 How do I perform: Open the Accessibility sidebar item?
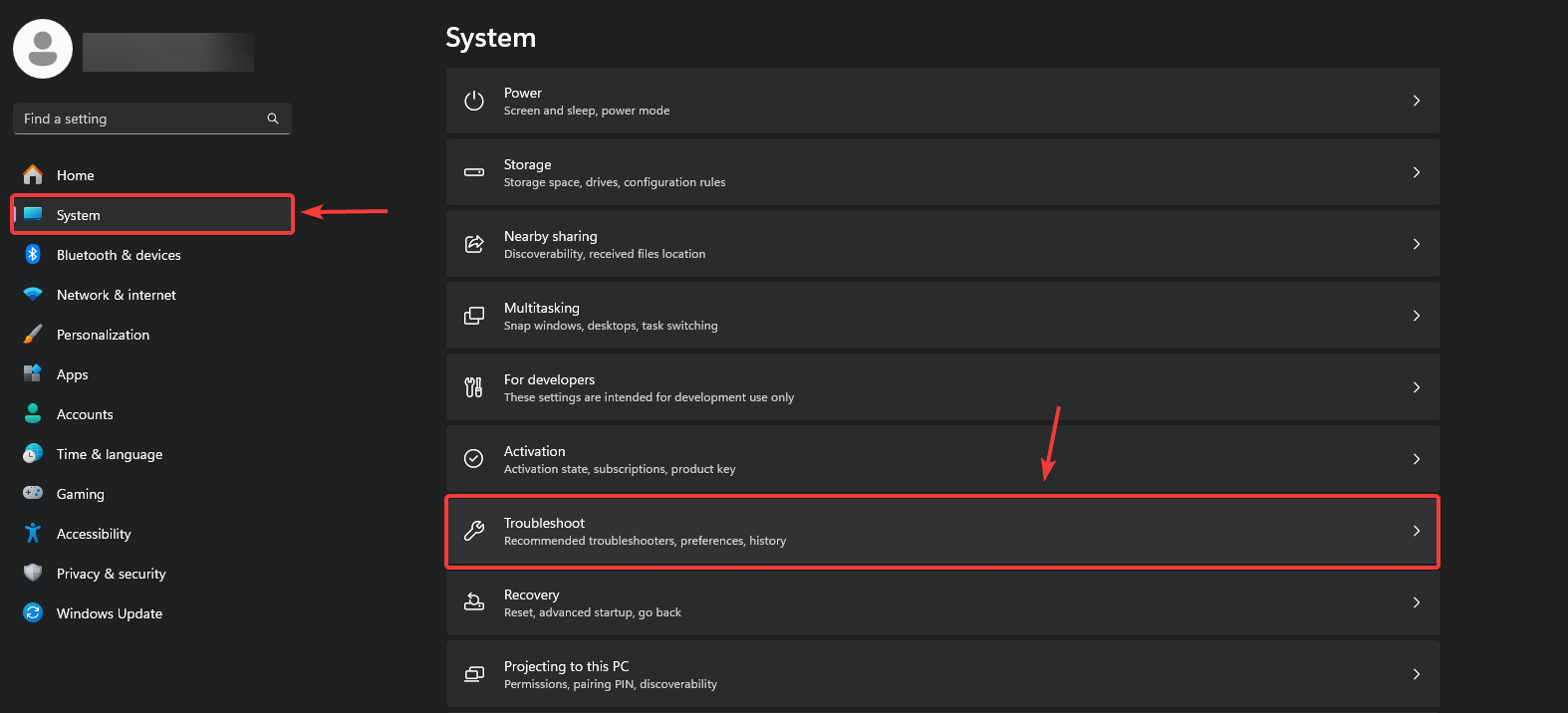tap(94, 534)
